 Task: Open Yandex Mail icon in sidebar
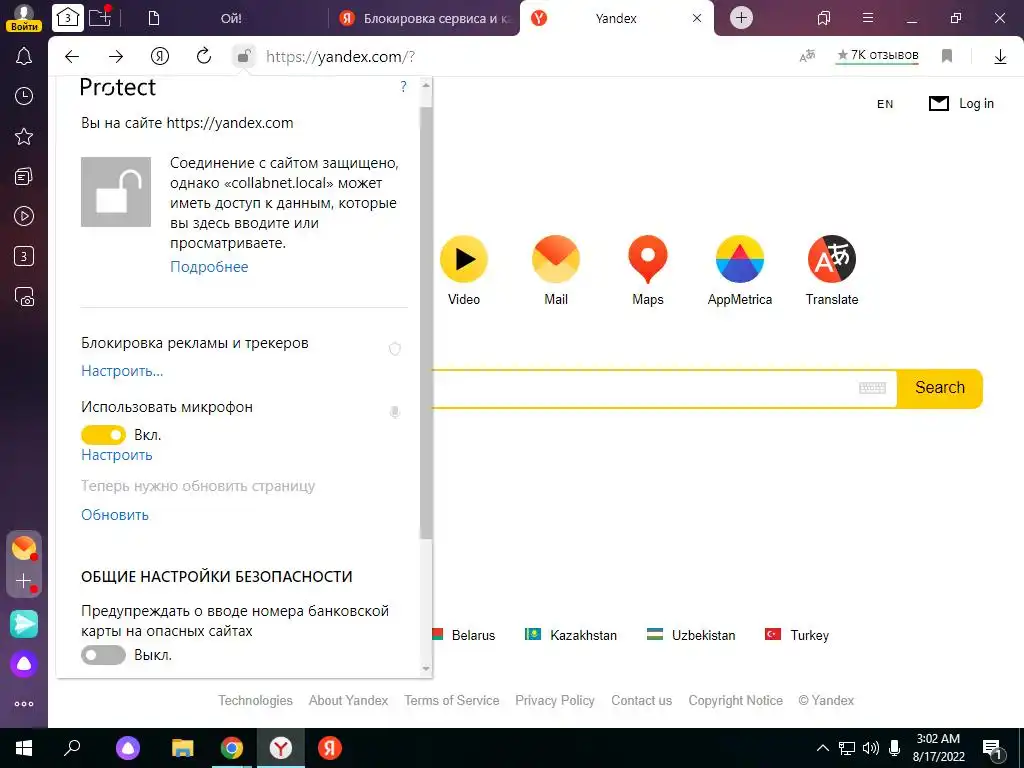(x=24, y=548)
